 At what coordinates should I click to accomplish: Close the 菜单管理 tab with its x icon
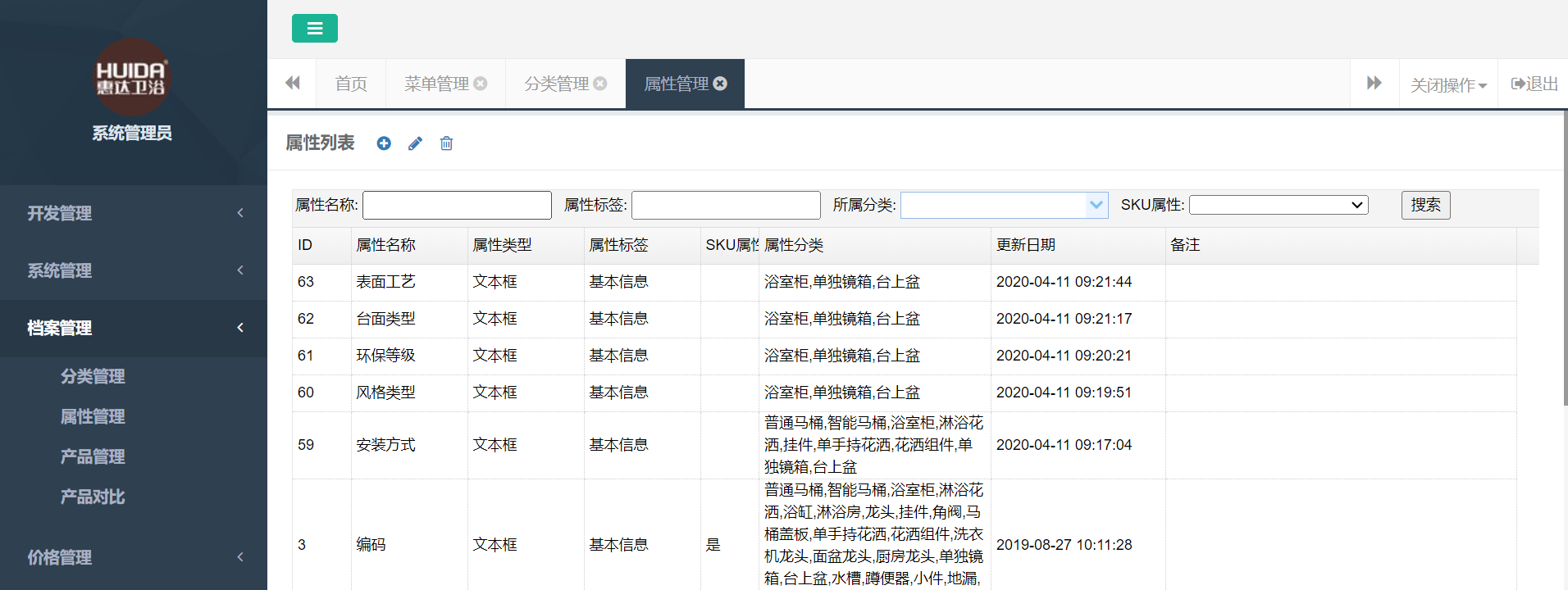481,84
